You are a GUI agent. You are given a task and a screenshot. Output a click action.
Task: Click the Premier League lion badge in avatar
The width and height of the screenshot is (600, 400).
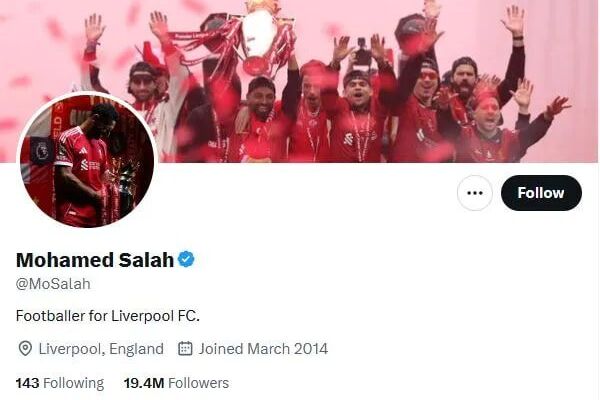point(42,150)
